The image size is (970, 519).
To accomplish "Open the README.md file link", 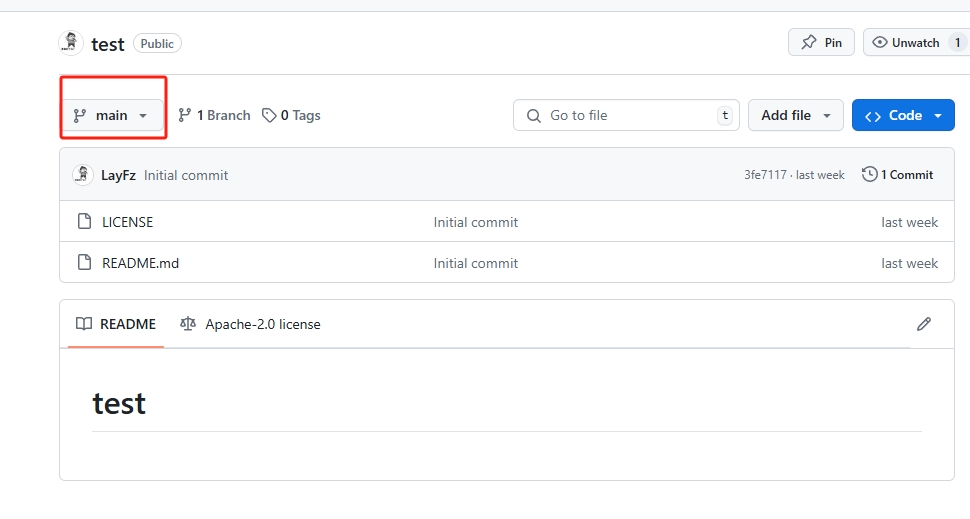I will pos(140,263).
